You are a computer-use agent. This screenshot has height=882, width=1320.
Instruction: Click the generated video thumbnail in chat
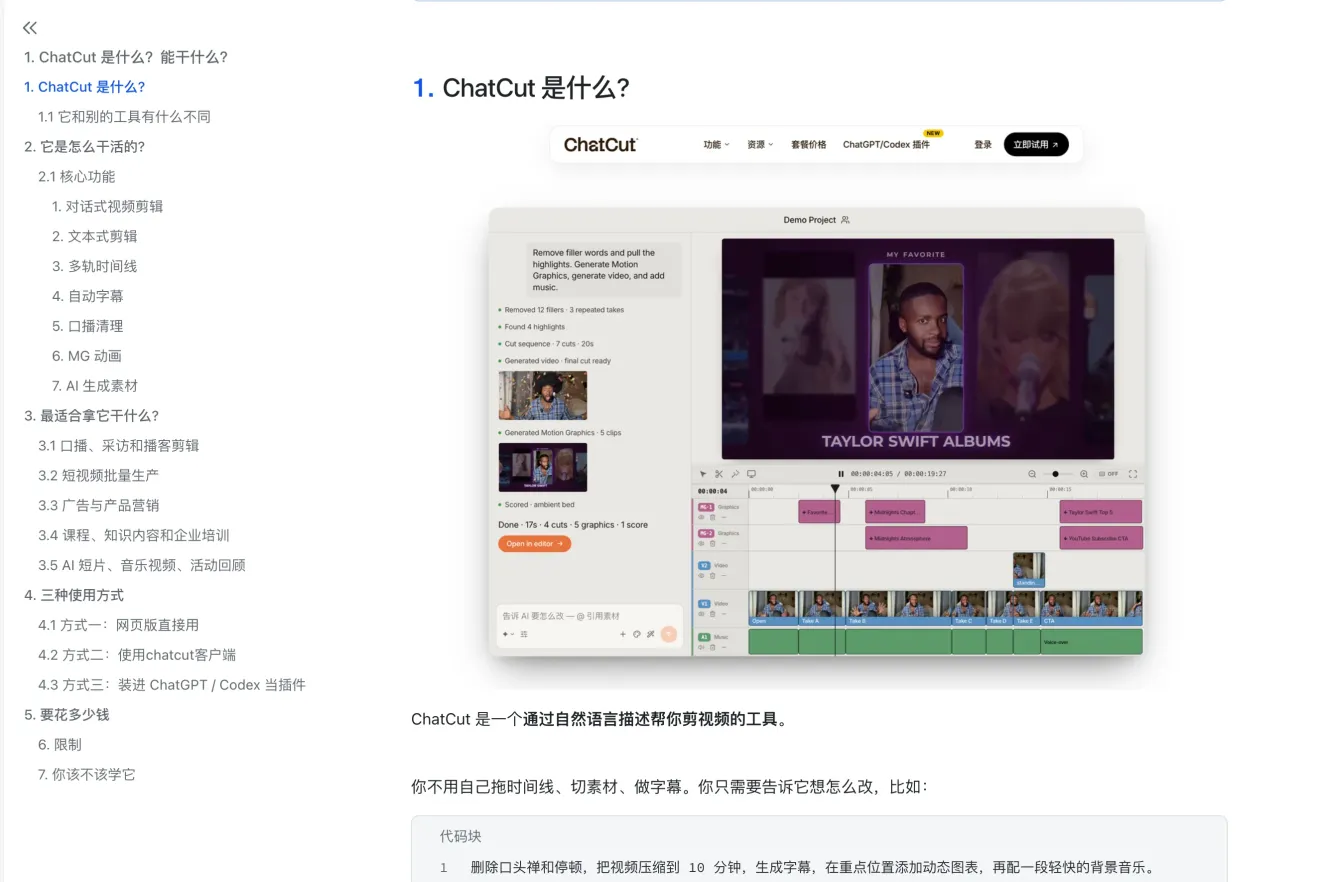tap(543, 395)
